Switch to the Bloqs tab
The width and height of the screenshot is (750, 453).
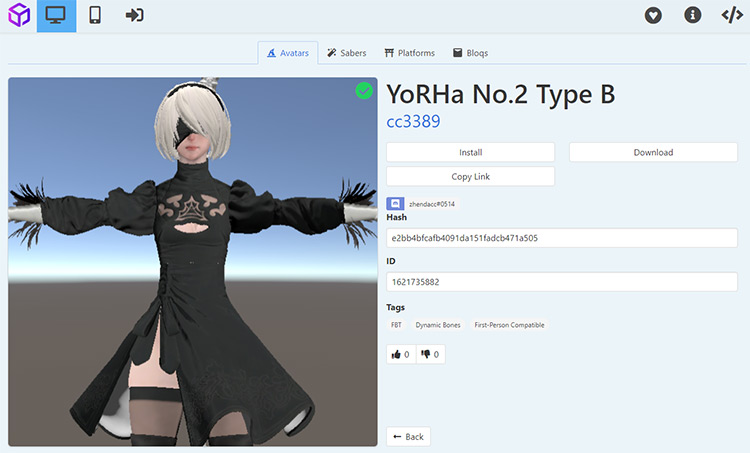click(x=471, y=53)
